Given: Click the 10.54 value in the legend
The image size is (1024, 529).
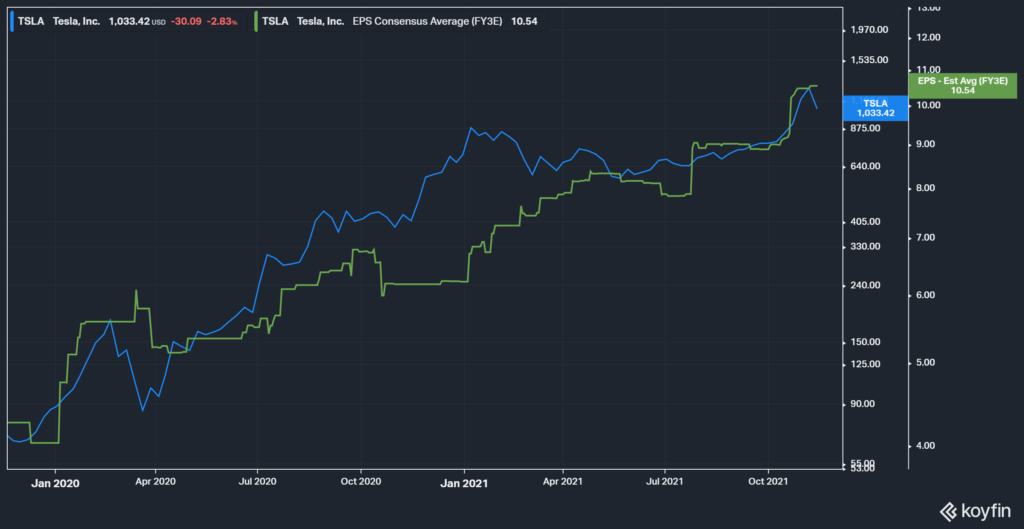Looking at the screenshot, I should 522,21.
